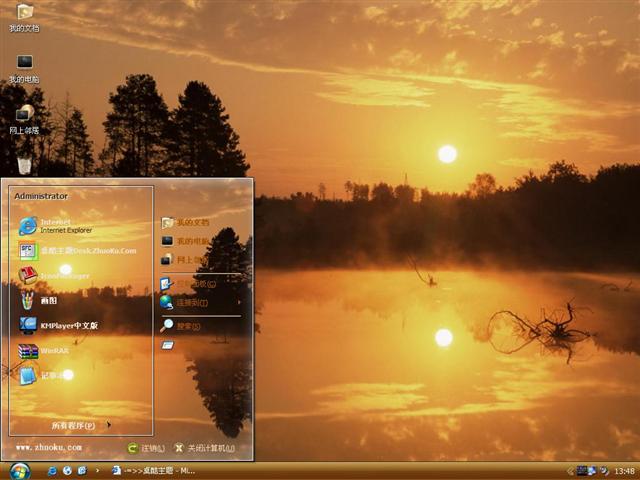The image size is (640, 480).
Task: Open 我的文档 in Start menu right pane
Action: 190,222
